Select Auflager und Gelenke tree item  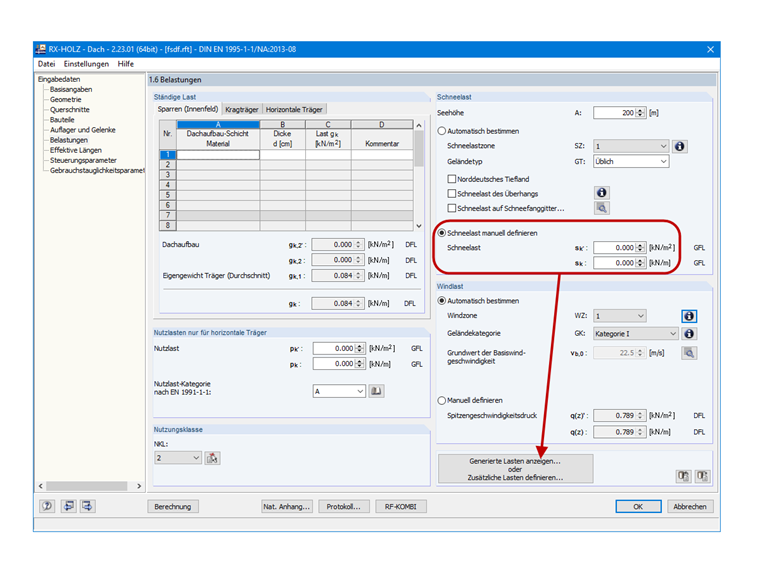pyautogui.click(x=82, y=130)
